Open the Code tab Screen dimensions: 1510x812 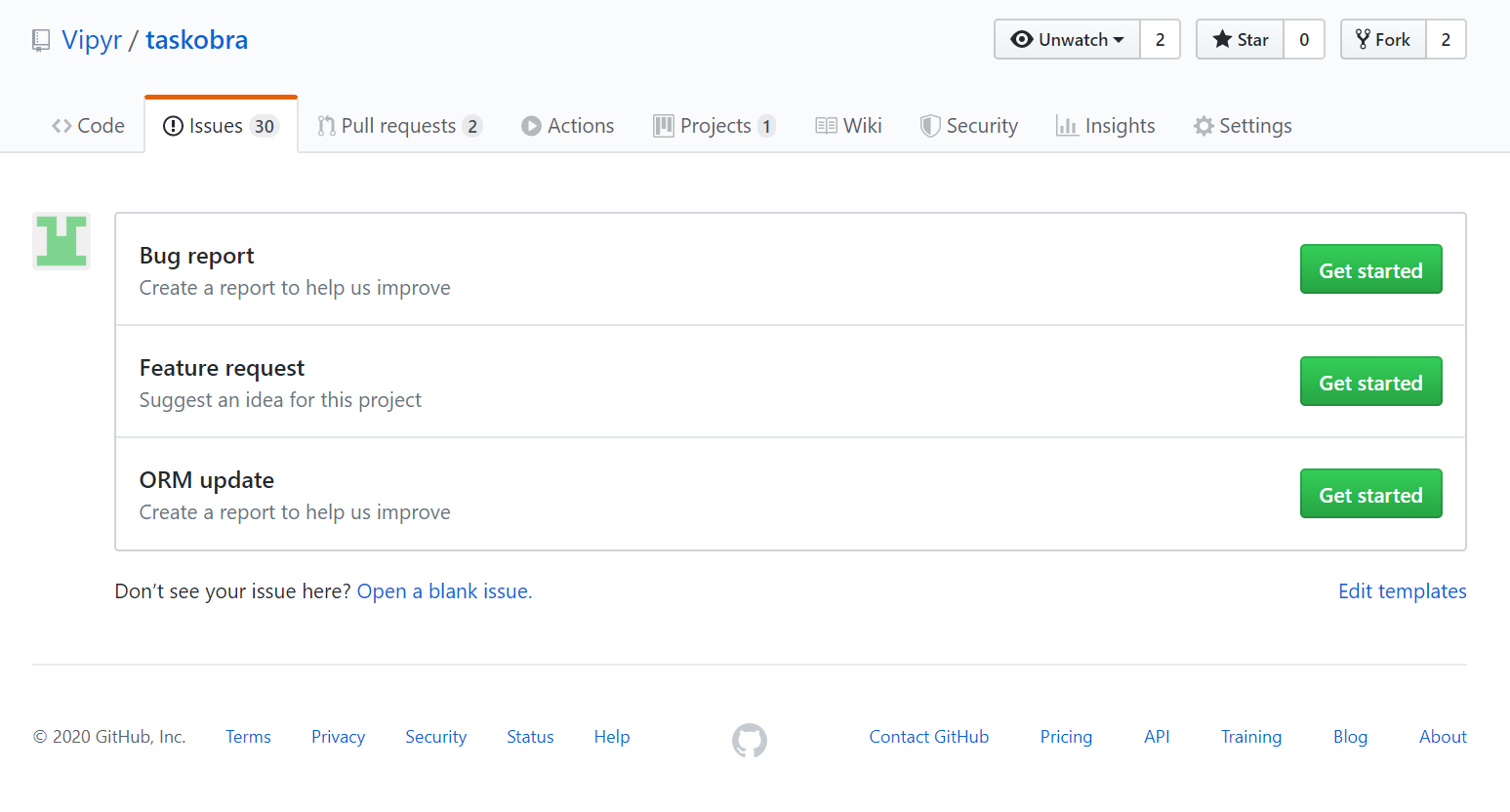pos(88,126)
